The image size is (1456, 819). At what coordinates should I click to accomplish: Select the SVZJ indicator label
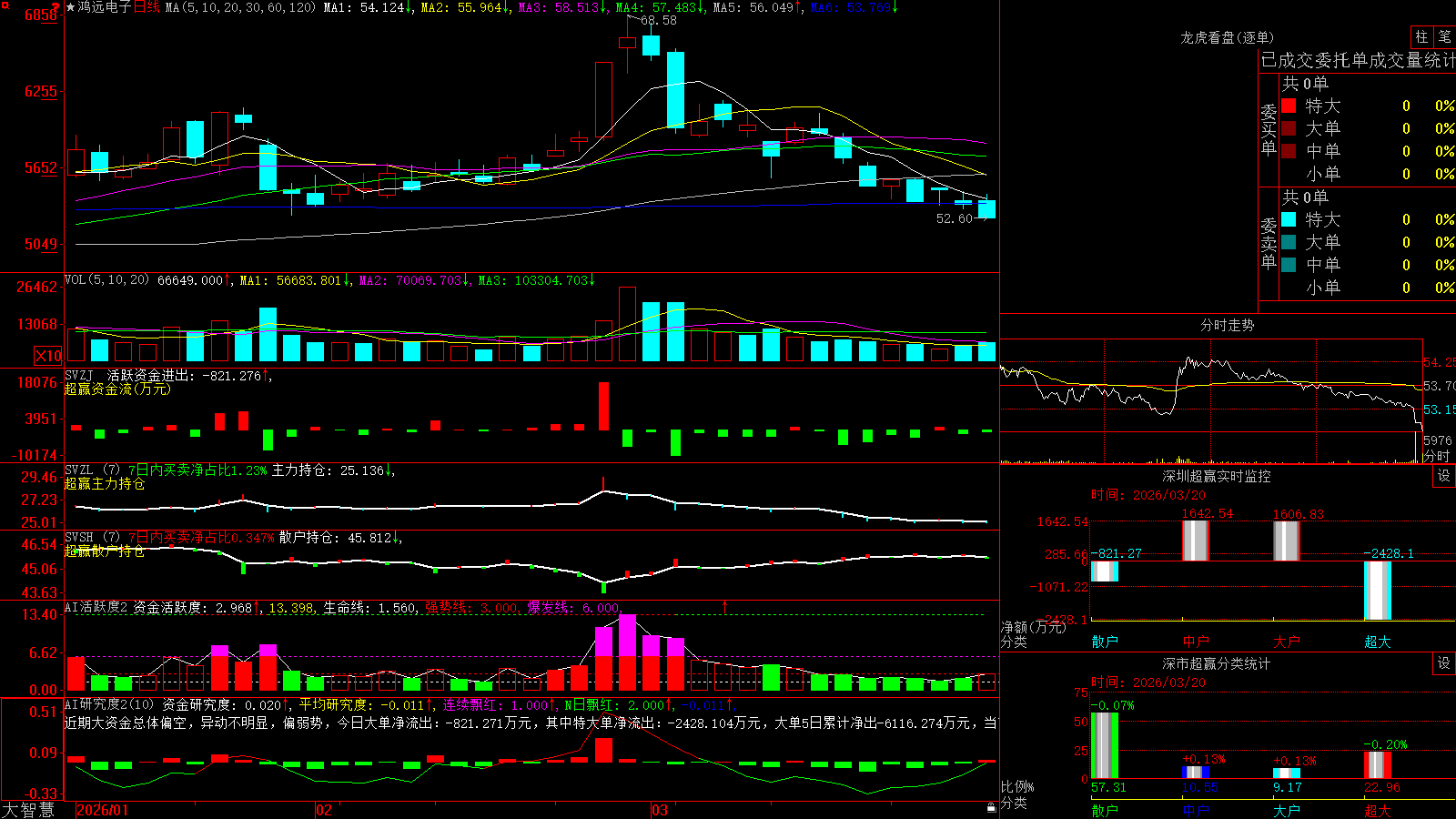(x=79, y=375)
